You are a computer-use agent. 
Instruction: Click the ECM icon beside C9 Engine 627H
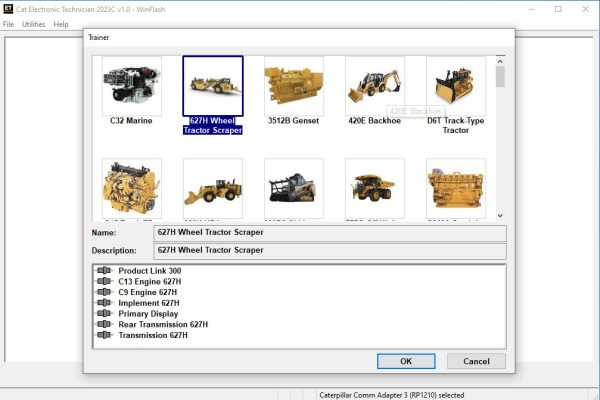pos(104,292)
